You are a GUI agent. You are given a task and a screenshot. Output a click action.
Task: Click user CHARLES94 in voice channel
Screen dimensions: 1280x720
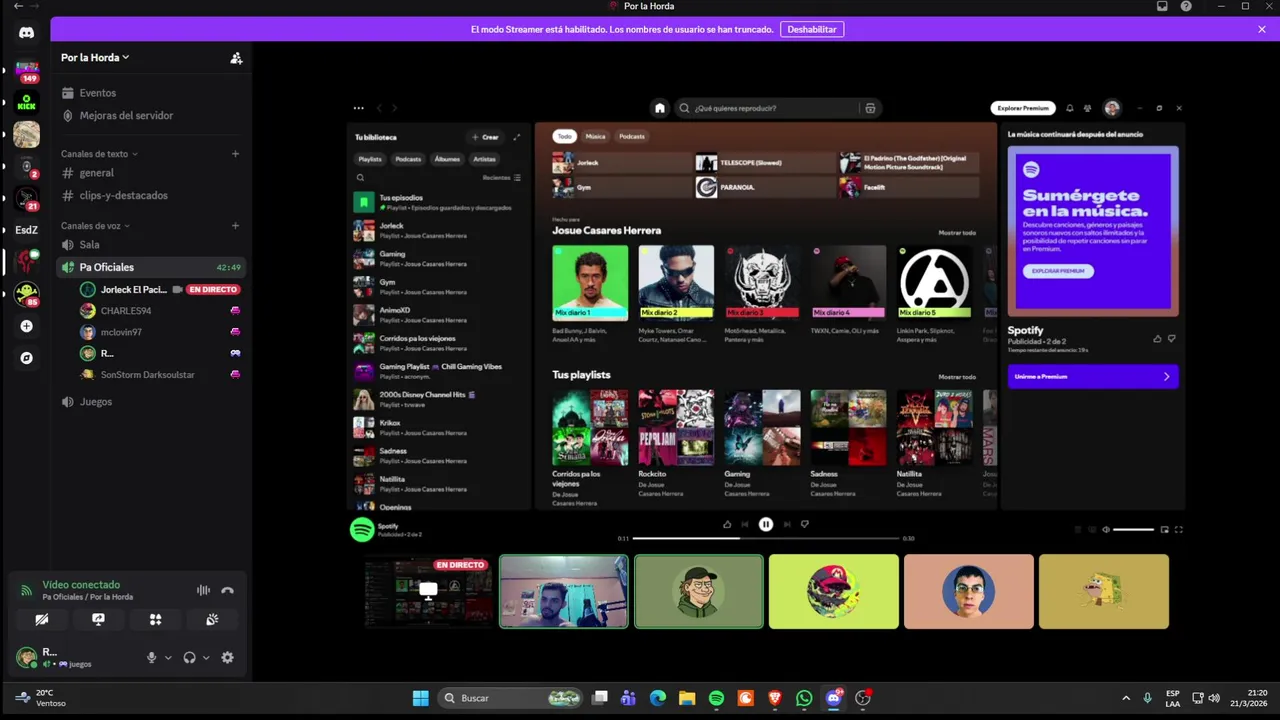(126, 311)
